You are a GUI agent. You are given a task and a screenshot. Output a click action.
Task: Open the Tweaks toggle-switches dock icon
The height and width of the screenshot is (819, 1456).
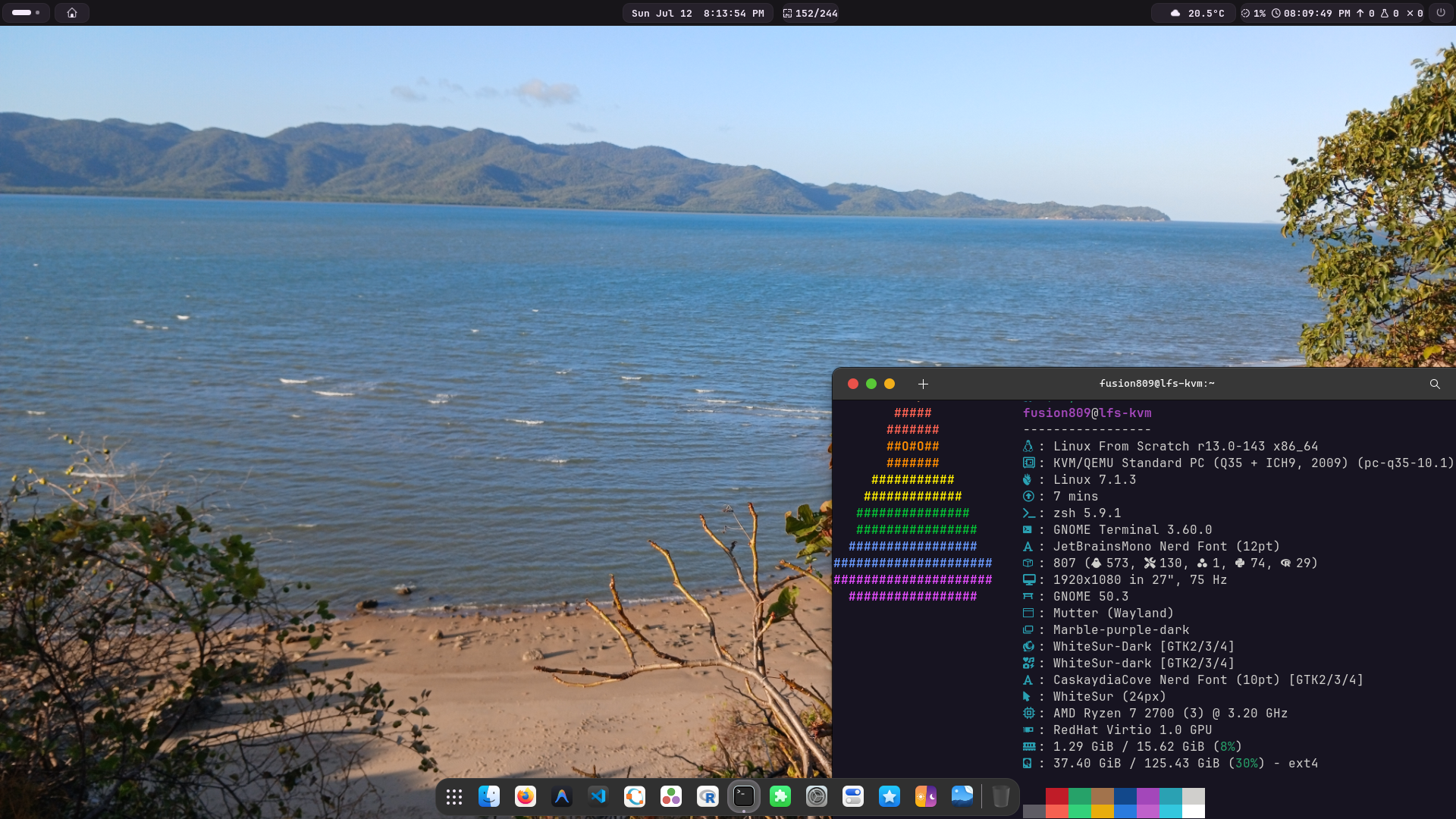[853, 796]
